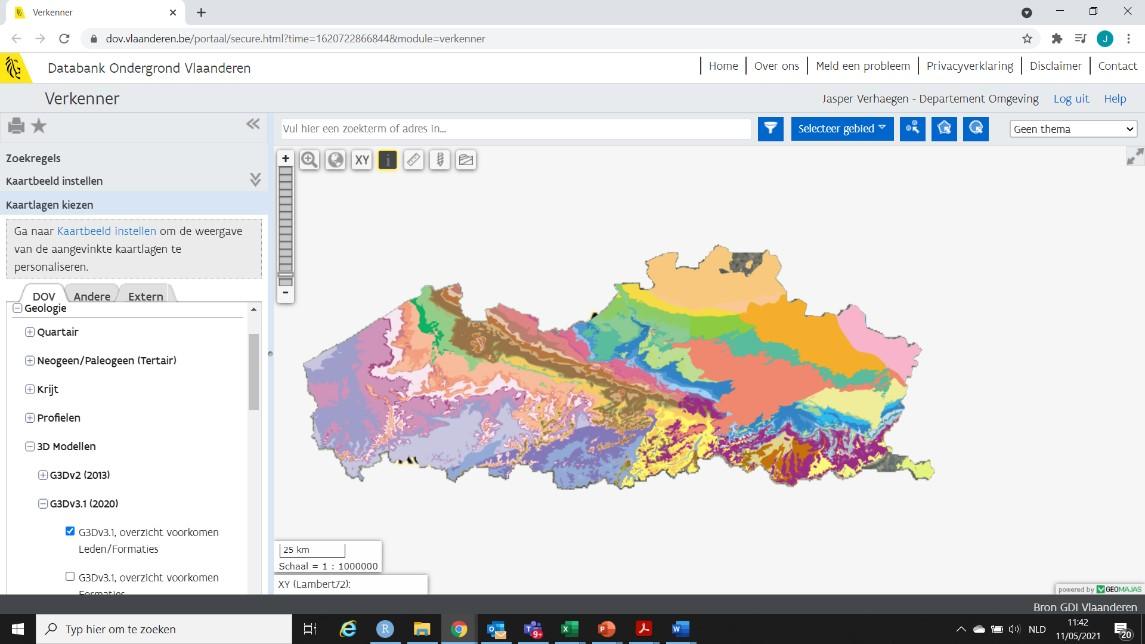
Task: Click the printer icon
Action: click(x=16, y=126)
